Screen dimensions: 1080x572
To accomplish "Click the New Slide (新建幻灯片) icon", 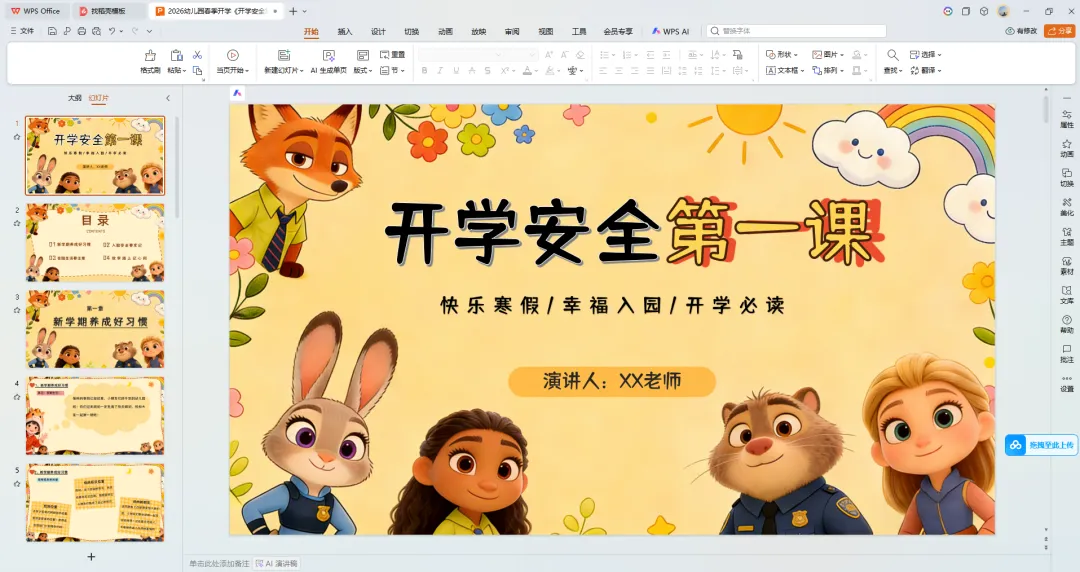I will tap(284, 55).
